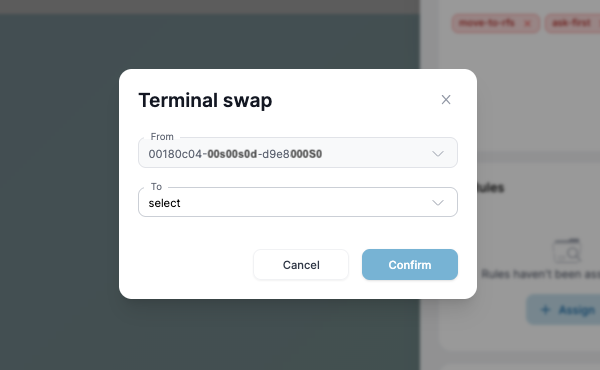600x370 pixels.
Task: Click the rules empty-state search icon
Action: click(x=567, y=251)
